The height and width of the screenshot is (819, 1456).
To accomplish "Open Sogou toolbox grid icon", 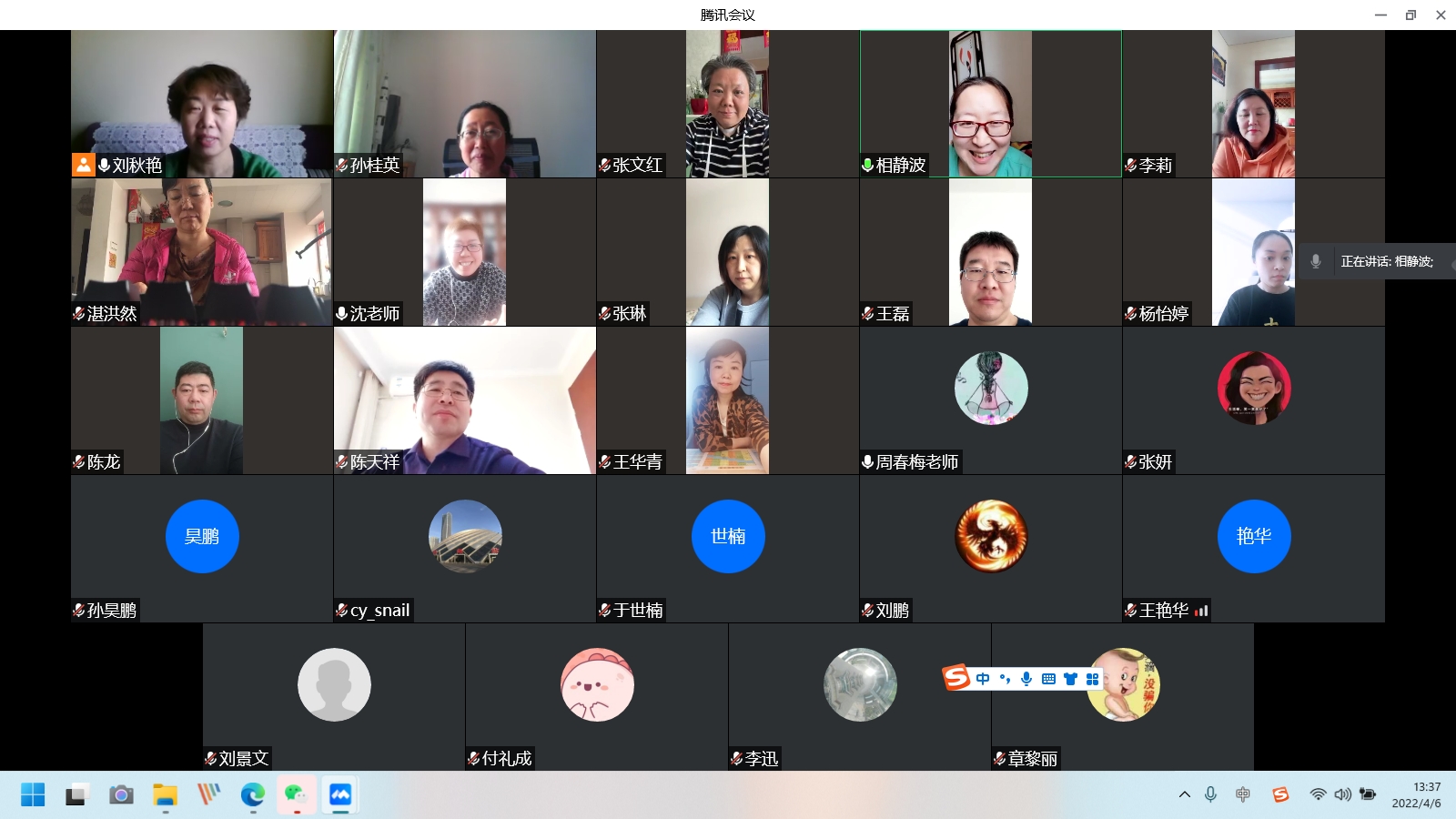I will tap(1092, 679).
